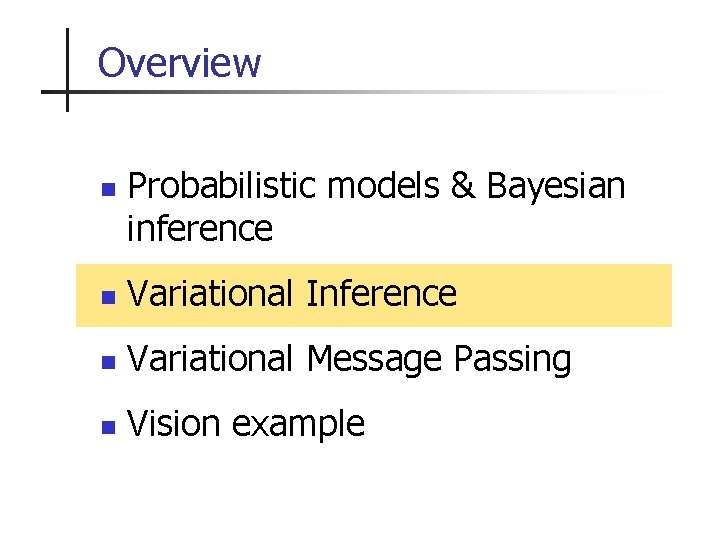
Task: Click the word Passing in the third bullet
Action: click(x=512, y=359)
